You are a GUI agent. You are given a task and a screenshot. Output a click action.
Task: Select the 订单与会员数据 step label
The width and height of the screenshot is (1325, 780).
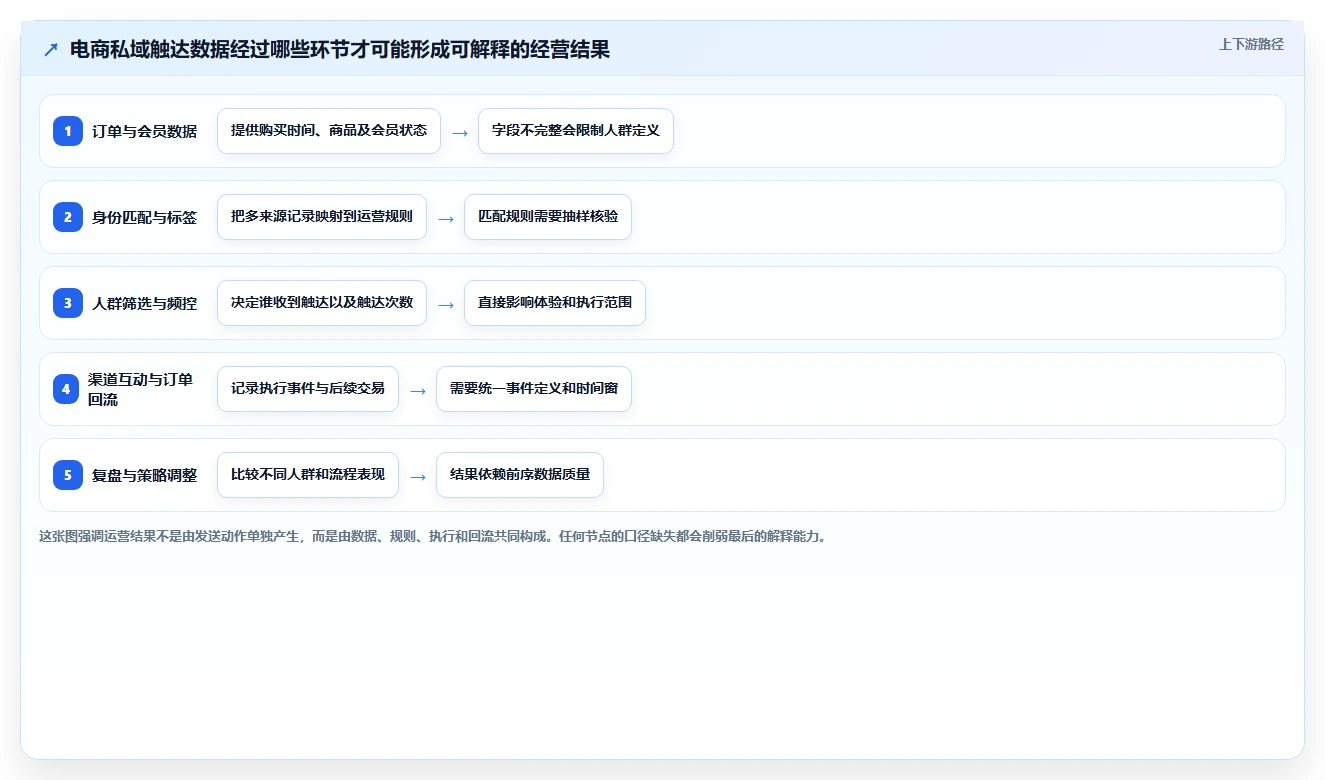pyautogui.click(x=144, y=131)
